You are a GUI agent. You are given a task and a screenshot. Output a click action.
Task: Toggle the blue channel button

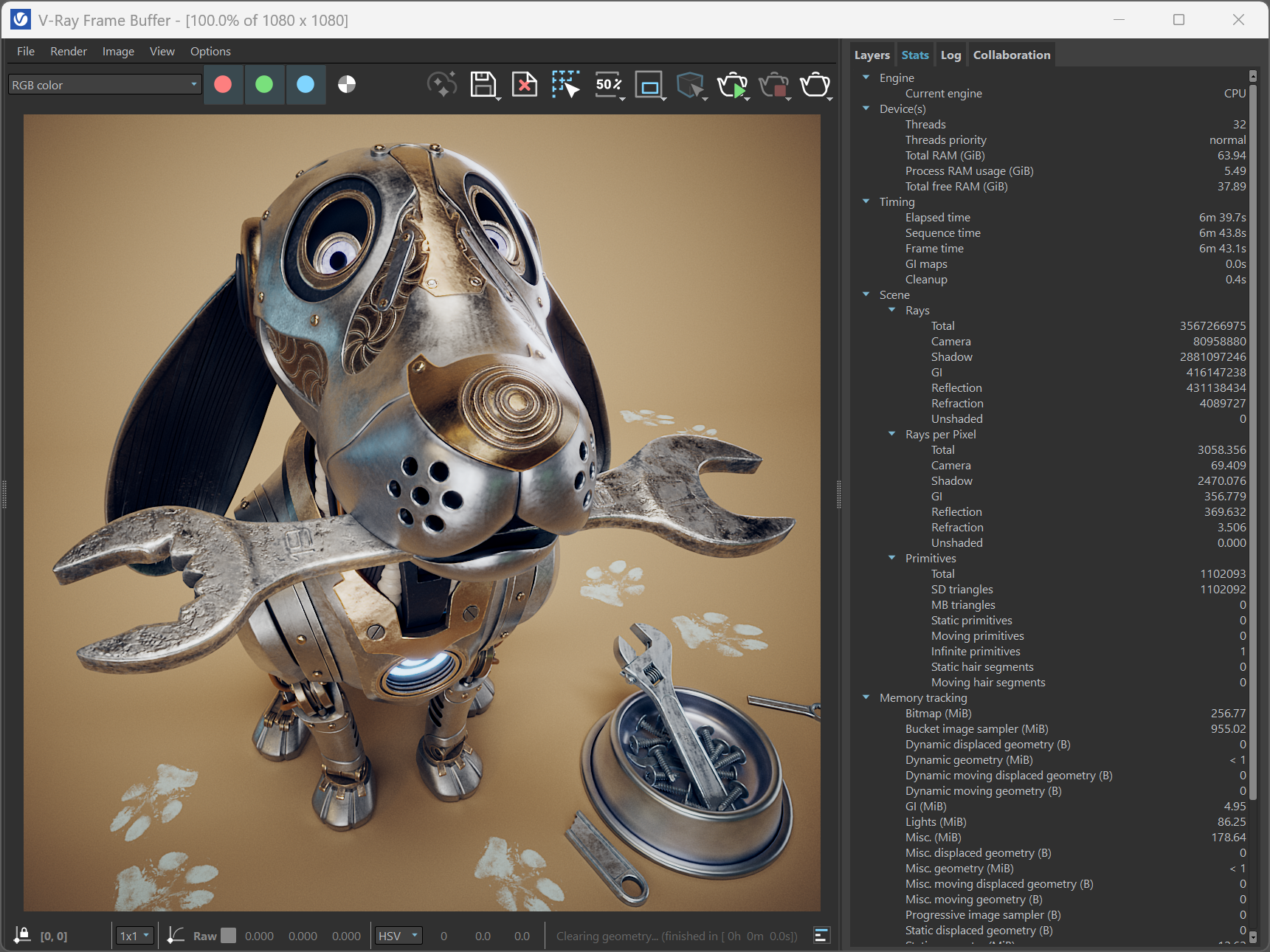pyautogui.click(x=306, y=85)
